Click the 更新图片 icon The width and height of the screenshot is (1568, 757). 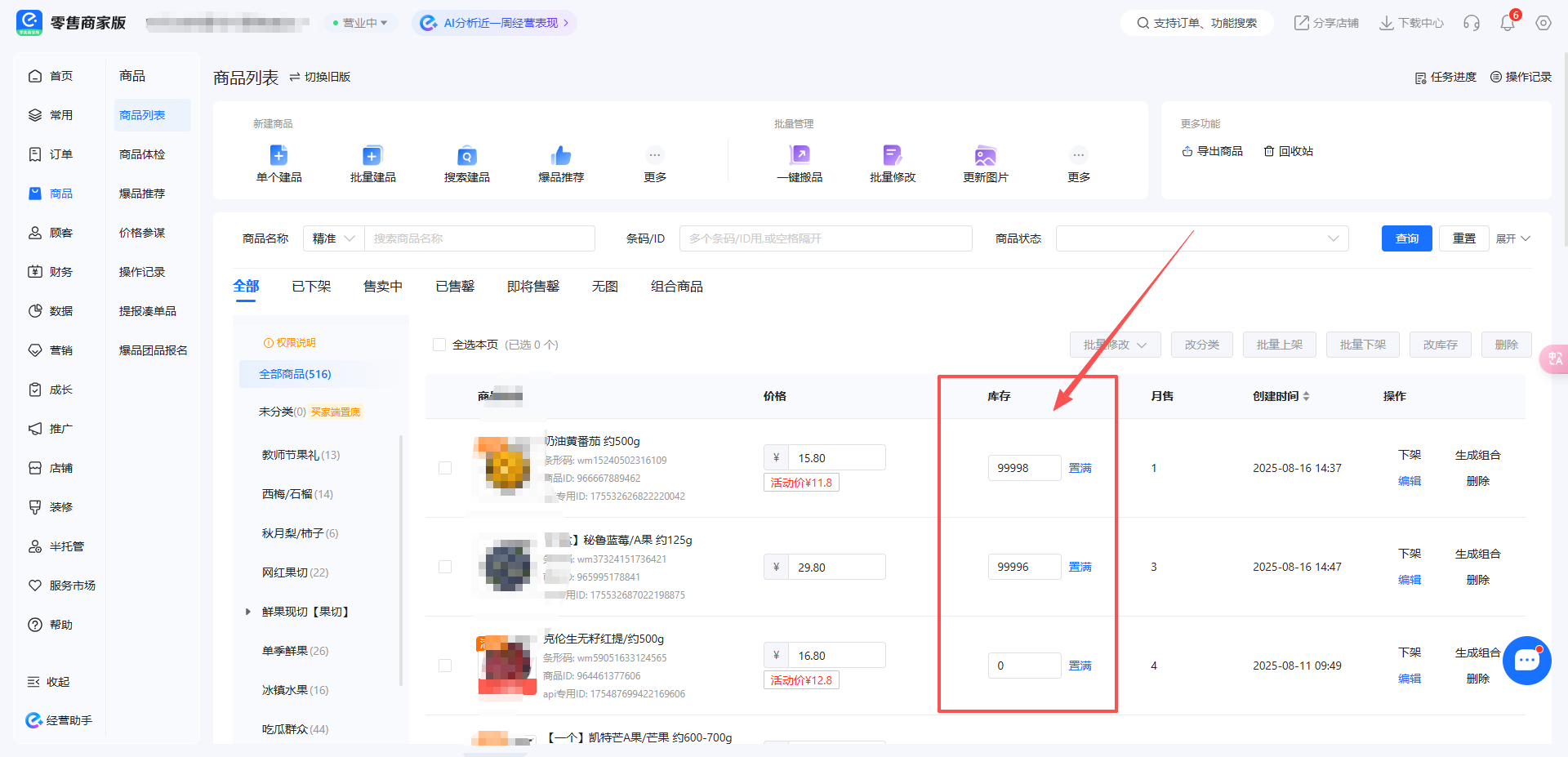[984, 163]
